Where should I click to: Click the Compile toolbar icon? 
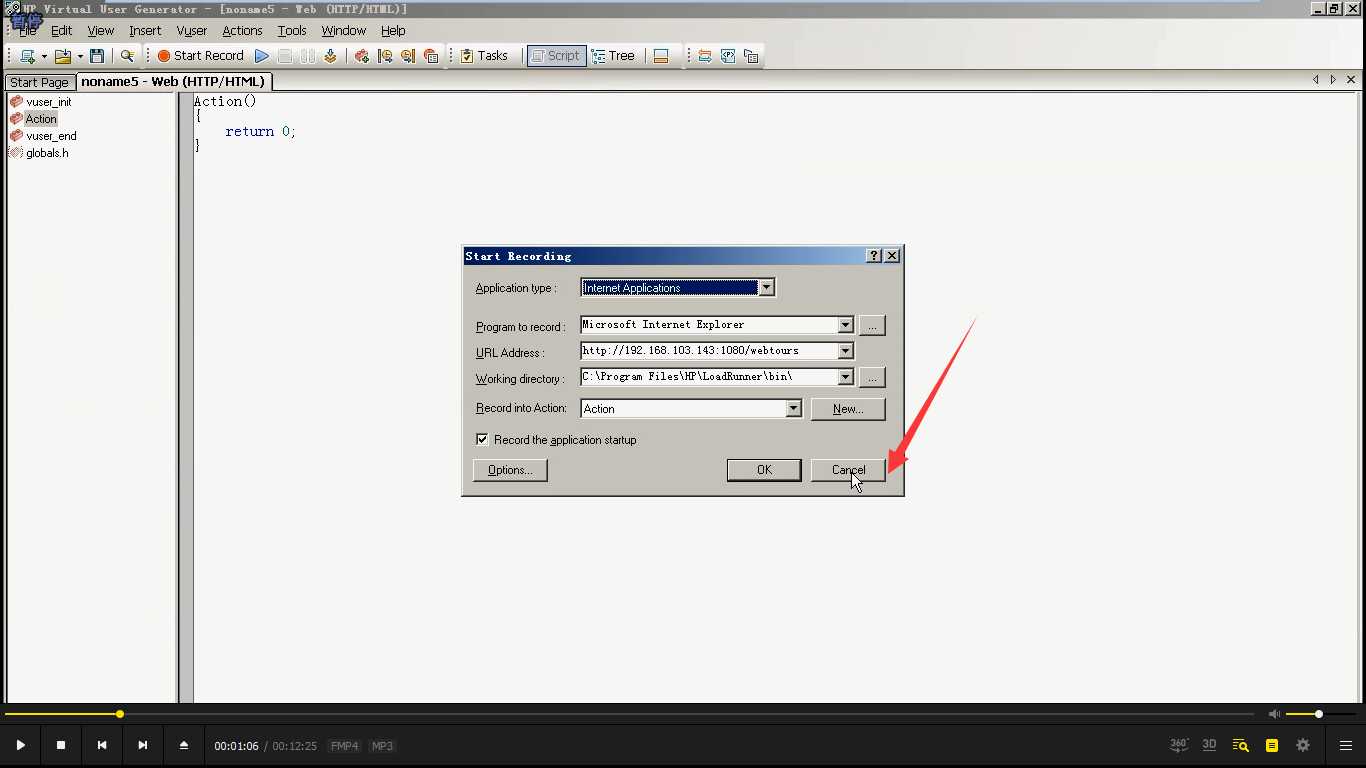(x=330, y=56)
